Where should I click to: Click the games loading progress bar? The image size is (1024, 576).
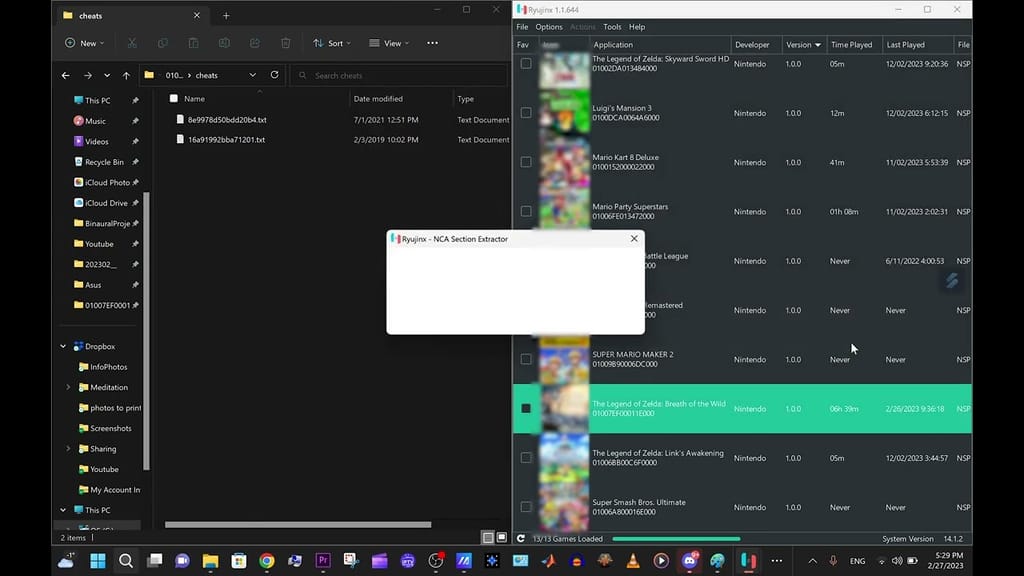click(x=676, y=539)
